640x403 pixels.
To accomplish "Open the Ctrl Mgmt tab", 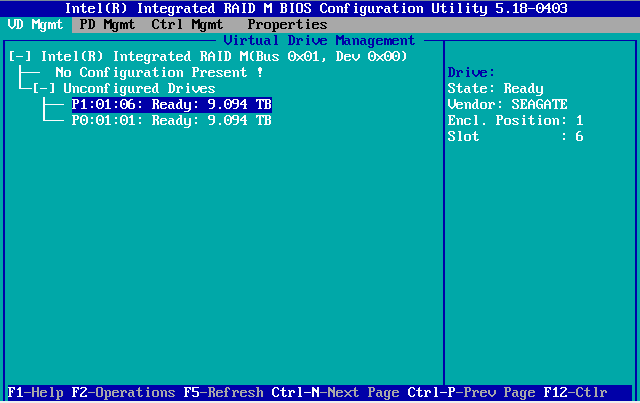I will pyautogui.click(x=187, y=25).
